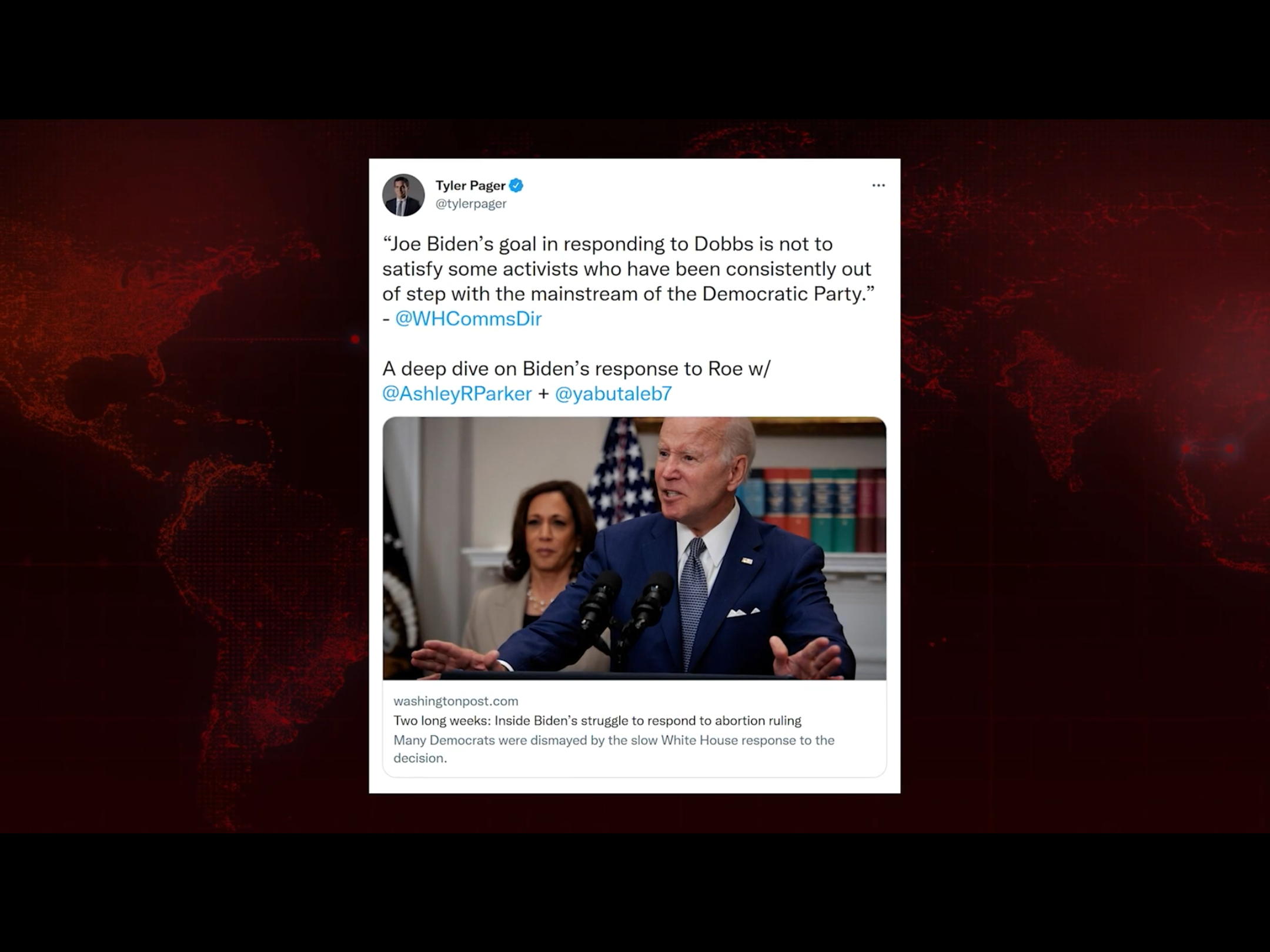Visit the @yabutaleb7 mention

pyautogui.click(x=613, y=393)
